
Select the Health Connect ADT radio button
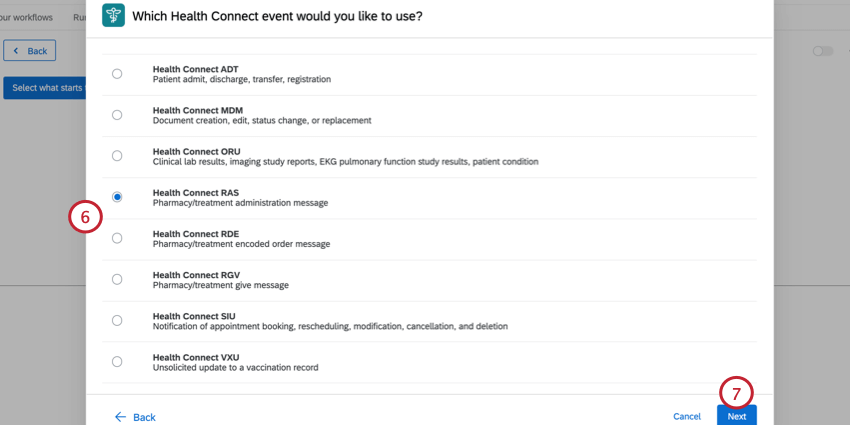117,74
